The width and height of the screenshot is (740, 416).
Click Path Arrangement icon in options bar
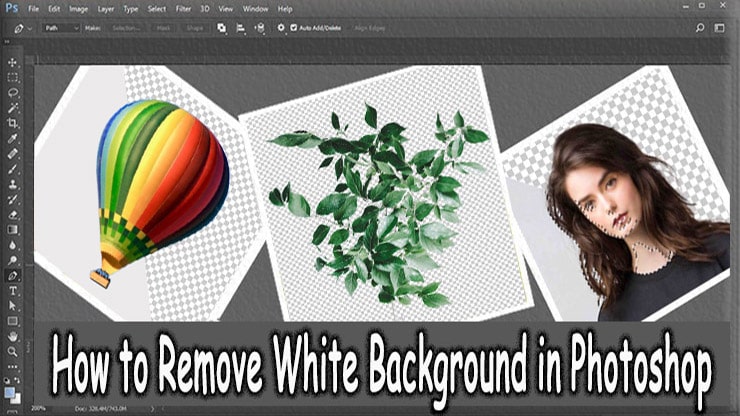pyautogui.click(x=260, y=28)
